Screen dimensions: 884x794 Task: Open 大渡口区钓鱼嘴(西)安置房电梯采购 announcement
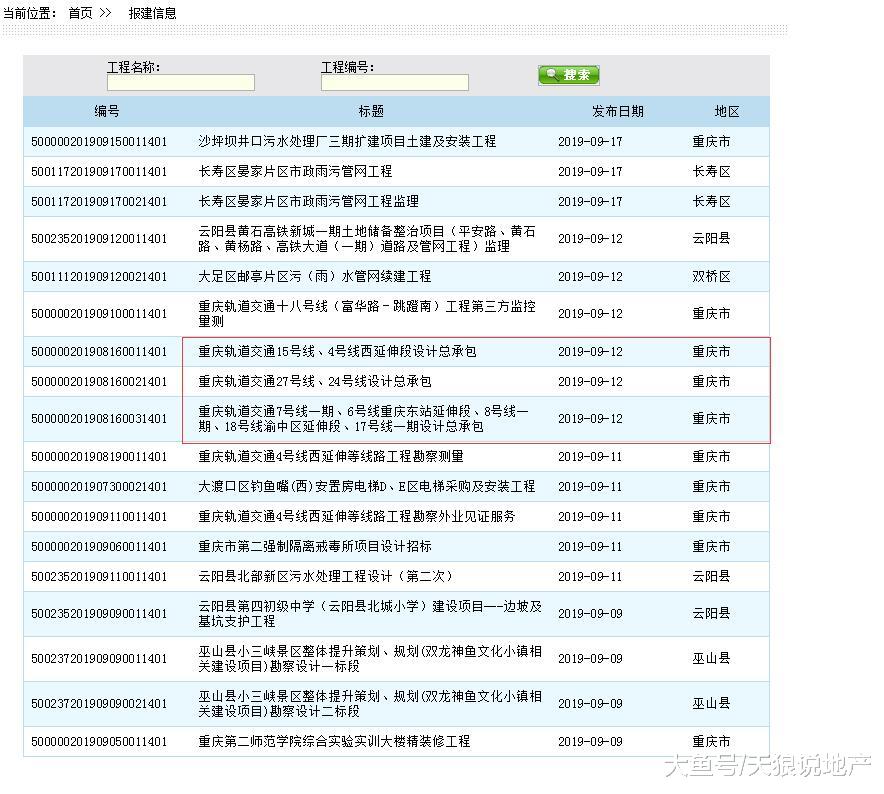pos(370,486)
